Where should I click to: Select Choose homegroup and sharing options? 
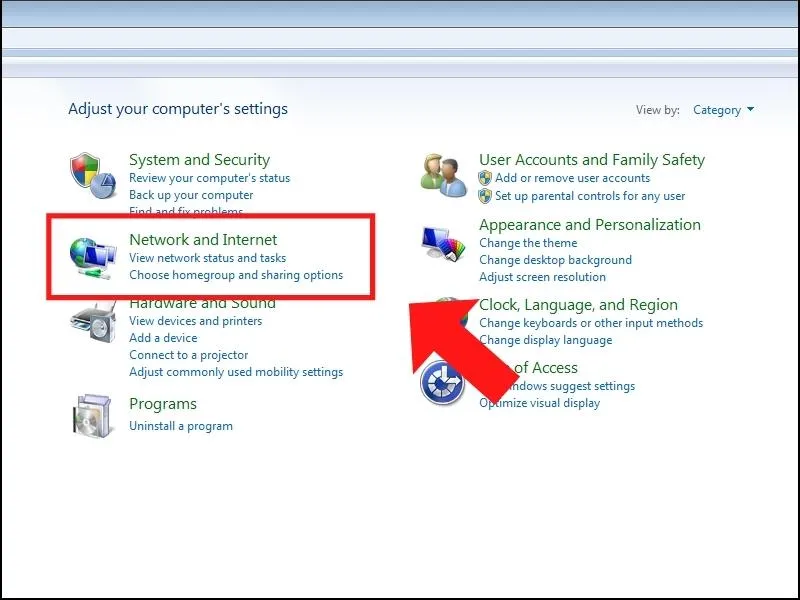(x=236, y=275)
